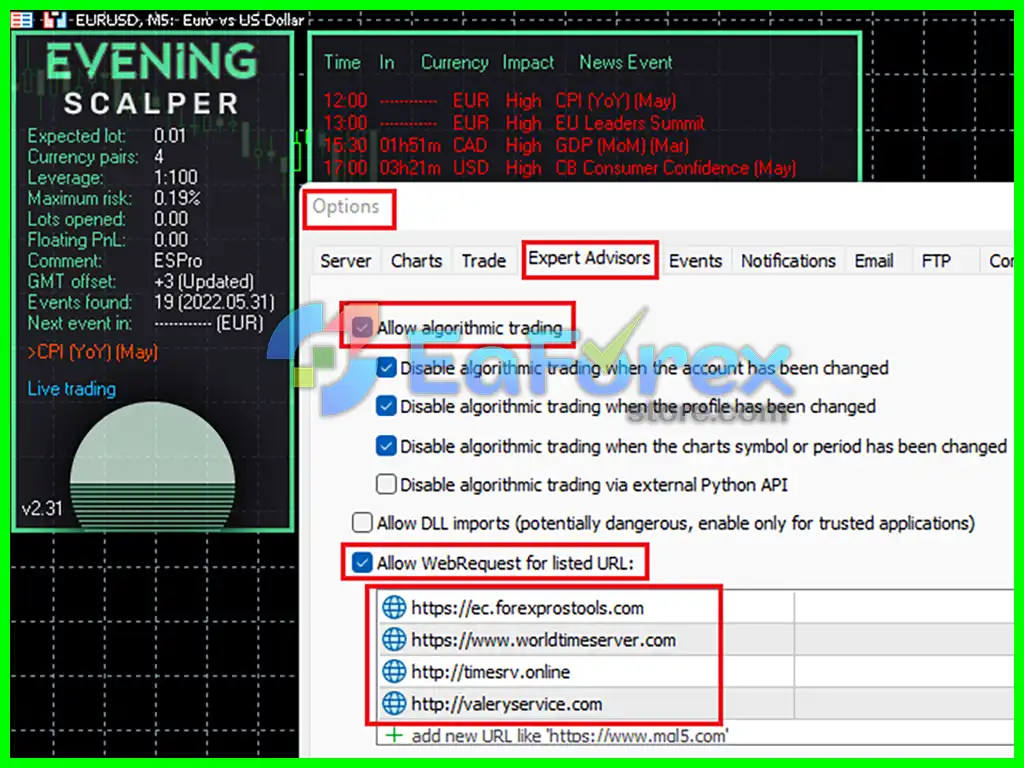Switch to the Server tab
Viewport: 1024px width, 768px height.
tap(345, 261)
